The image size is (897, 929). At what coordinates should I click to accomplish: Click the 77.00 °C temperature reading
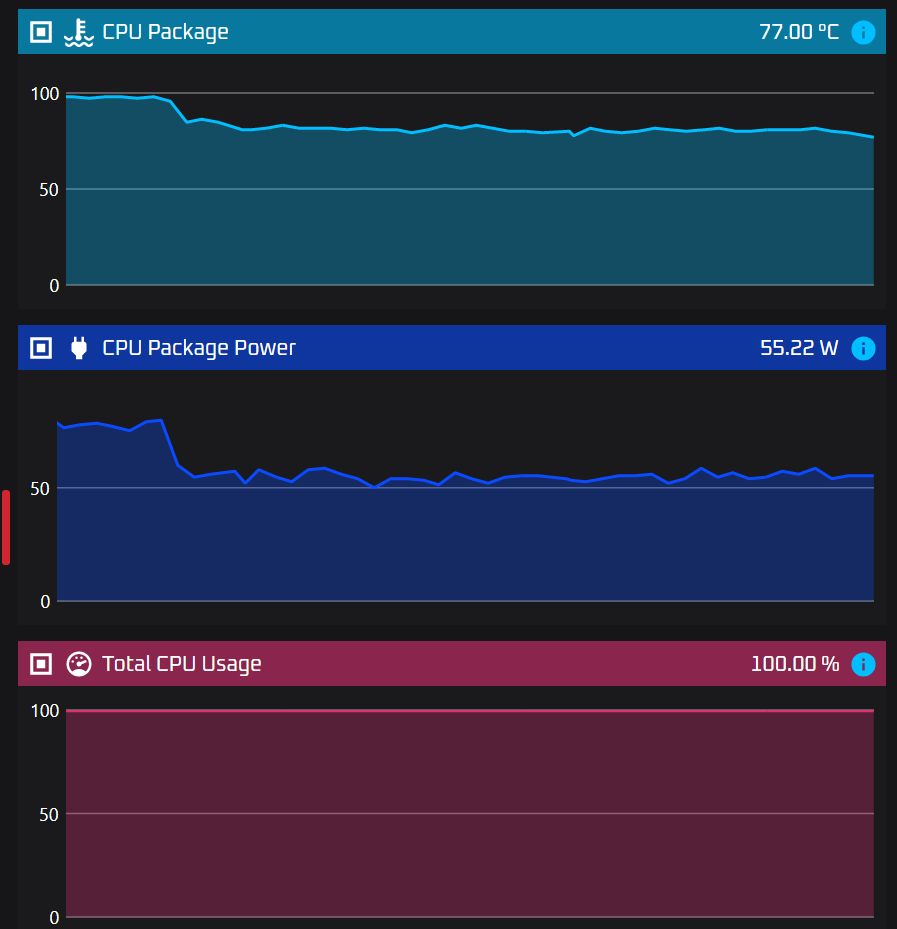click(x=799, y=32)
